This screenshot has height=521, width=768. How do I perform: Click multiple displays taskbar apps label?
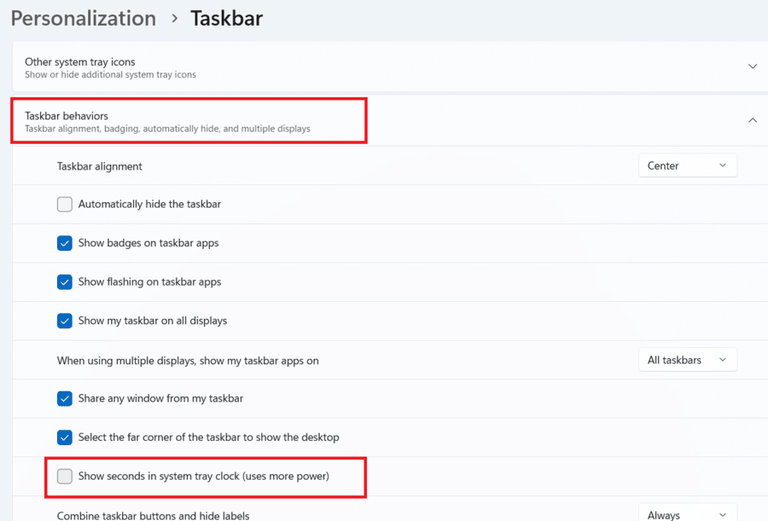coord(188,361)
